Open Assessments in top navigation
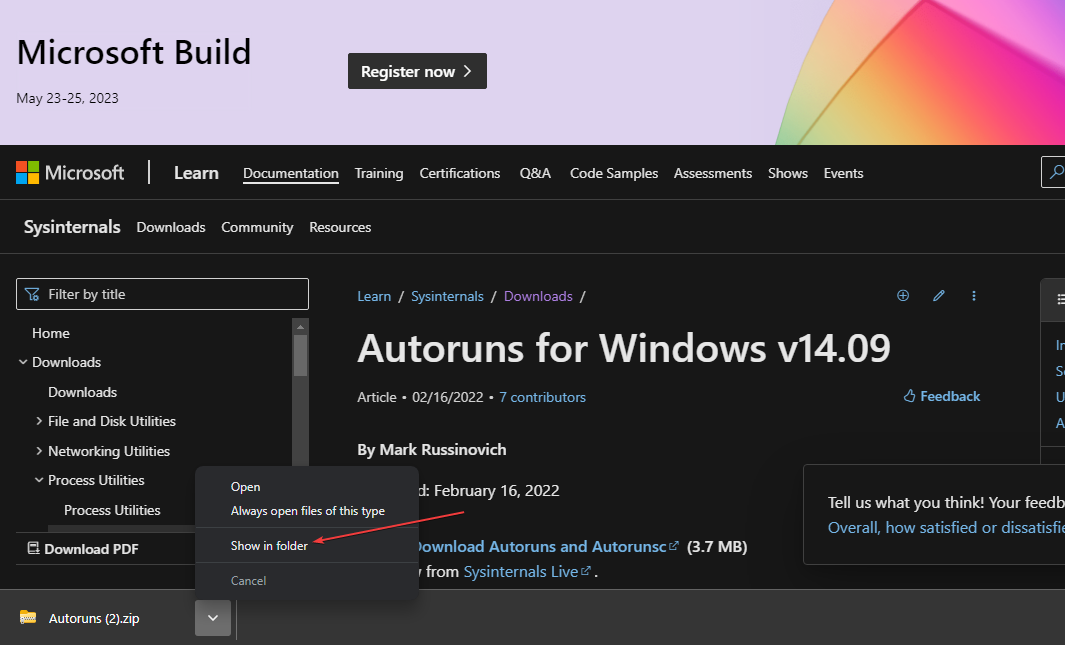Image resolution: width=1065 pixels, height=645 pixels. tap(712, 173)
